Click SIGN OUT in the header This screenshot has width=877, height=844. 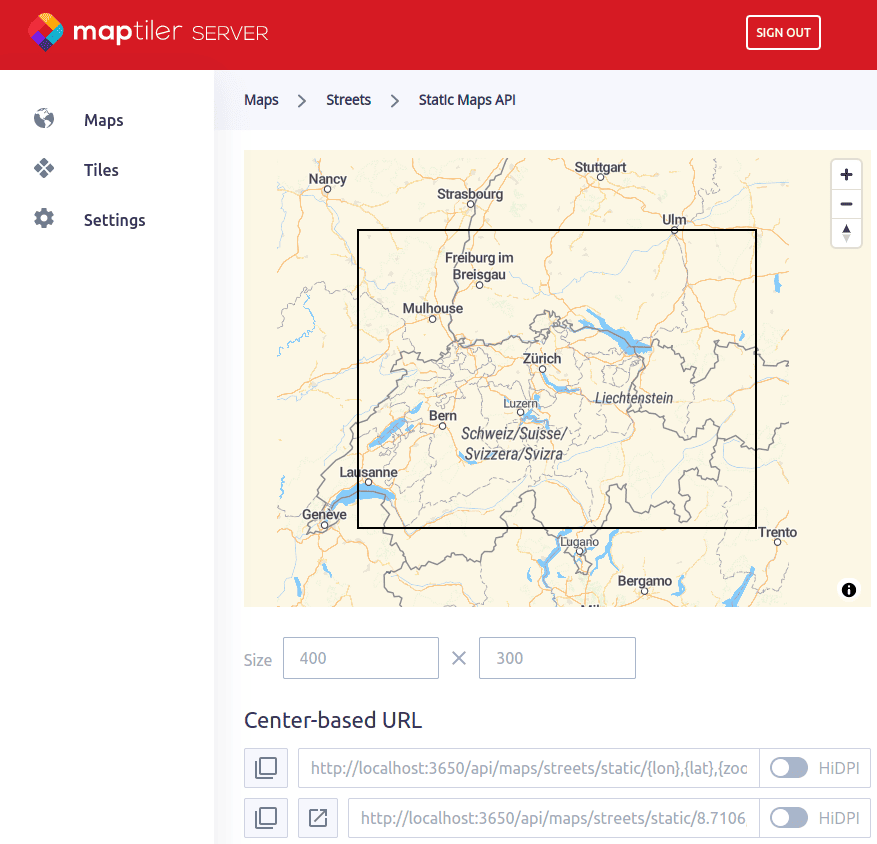pos(783,32)
